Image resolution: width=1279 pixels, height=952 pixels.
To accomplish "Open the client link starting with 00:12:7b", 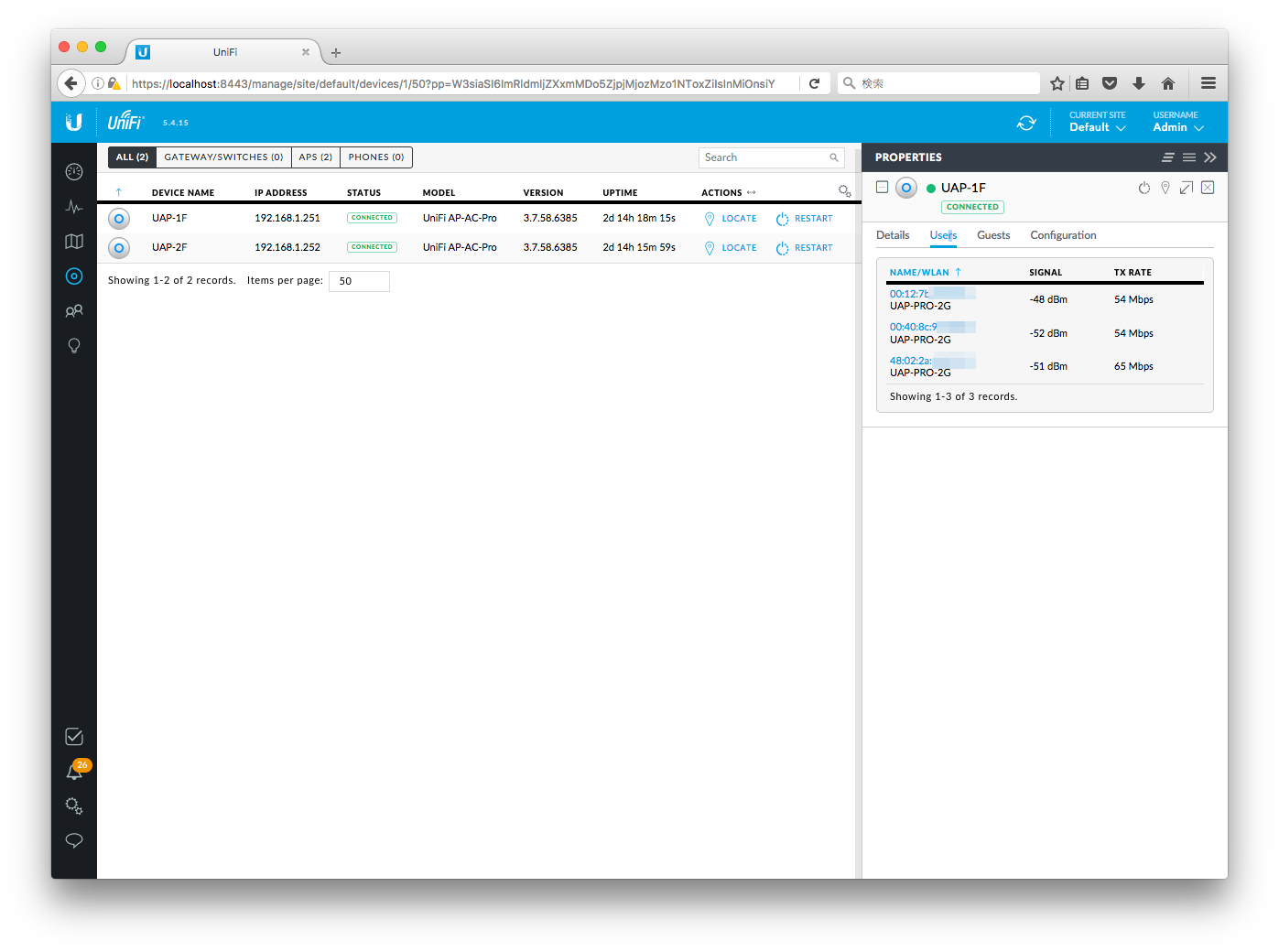I will coord(932,294).
